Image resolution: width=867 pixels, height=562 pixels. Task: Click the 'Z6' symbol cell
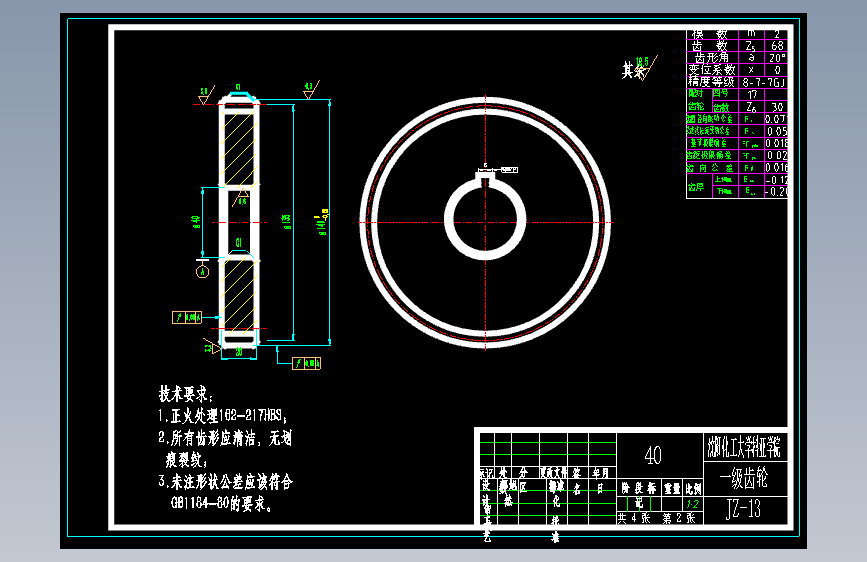751,107
